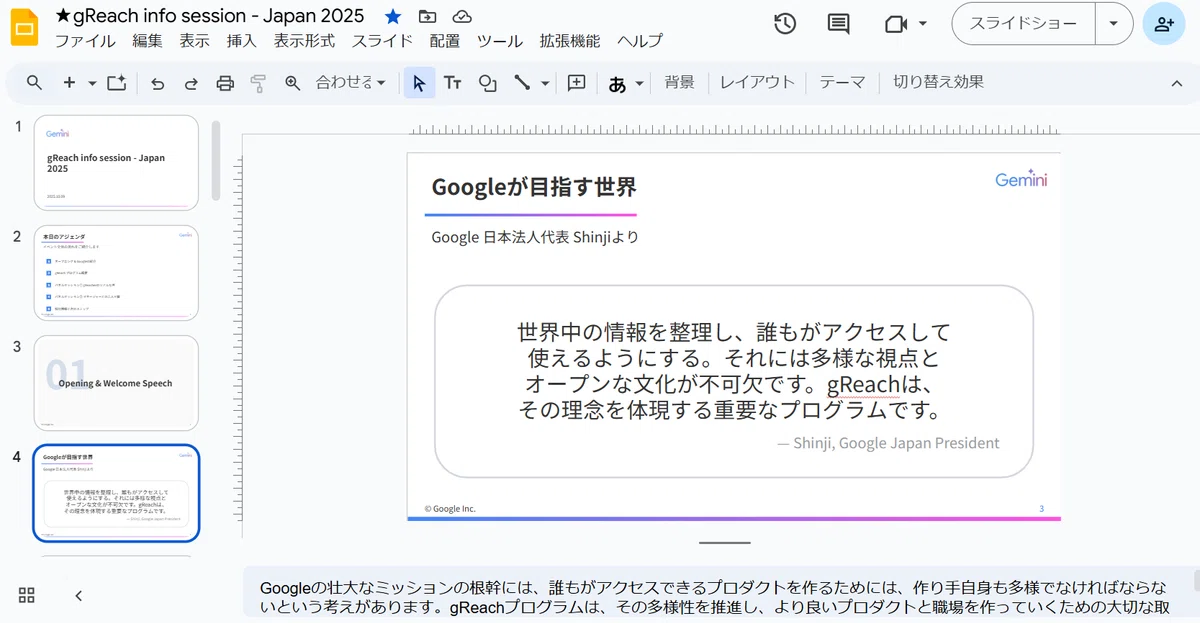Expand line type dropdown arrow
The image size is (1200, 623).
click(x=545, y=83)
